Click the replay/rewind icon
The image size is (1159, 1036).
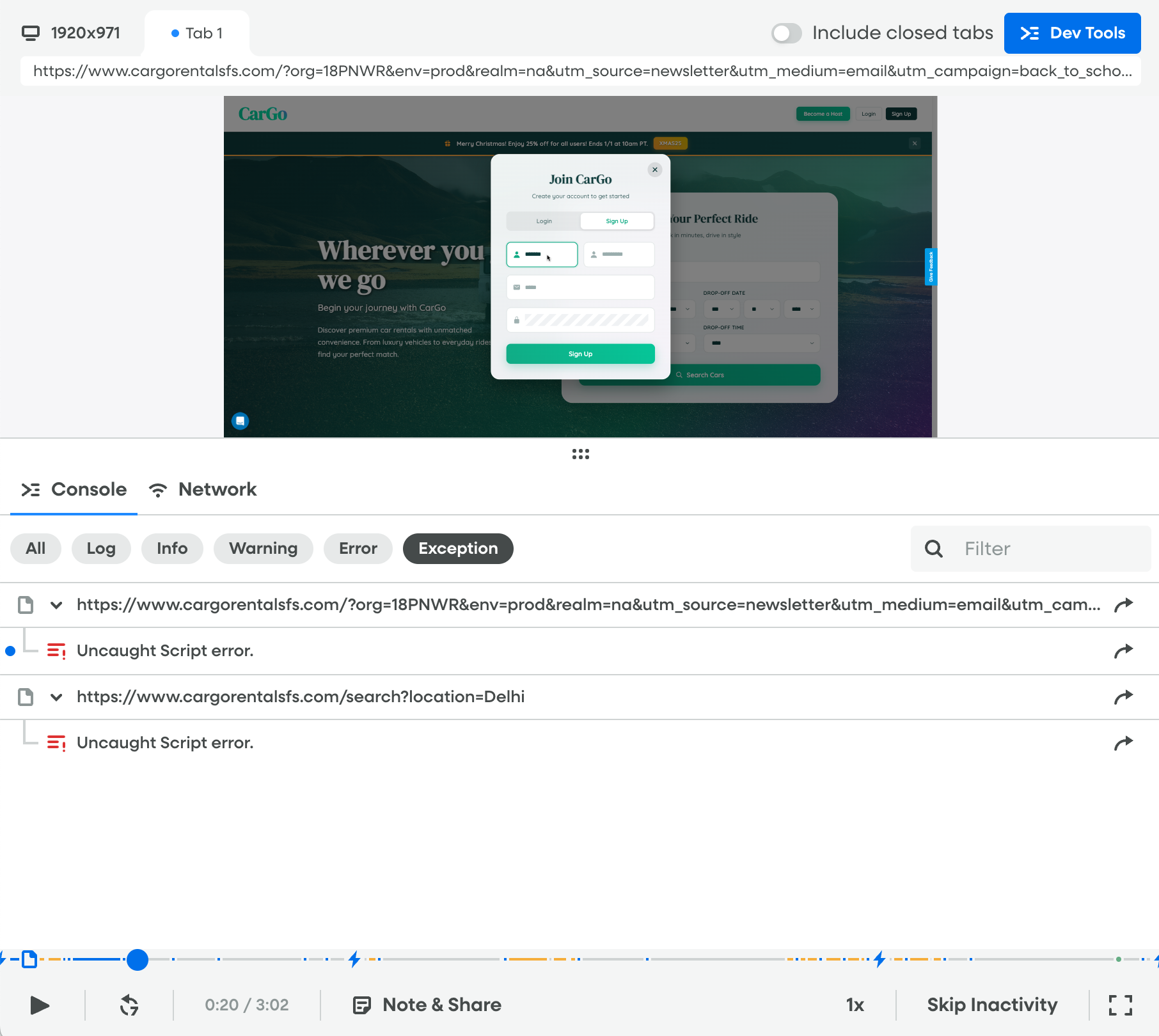[x=129, y=1005]
